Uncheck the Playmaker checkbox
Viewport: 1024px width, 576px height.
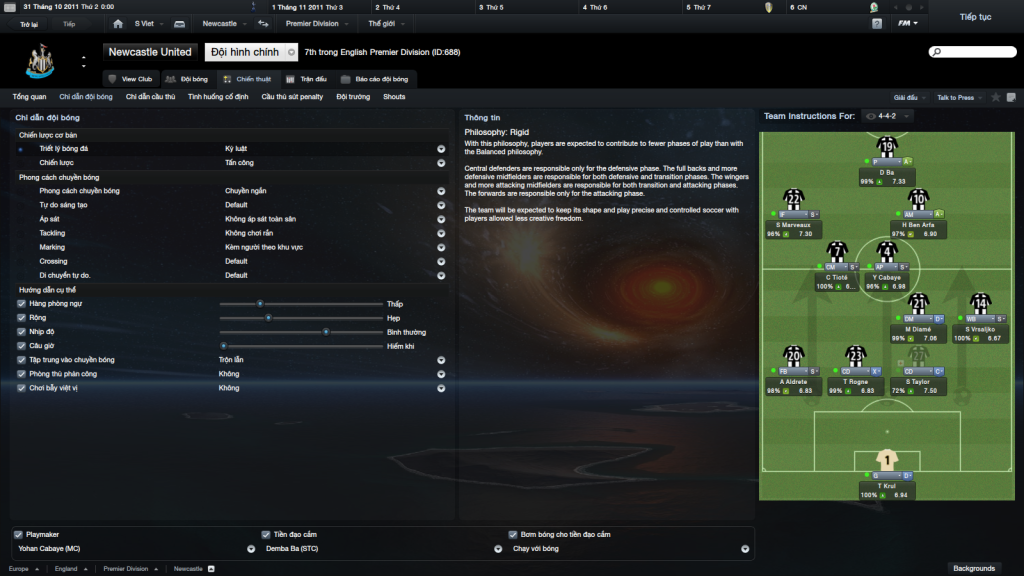pos(18,534)
